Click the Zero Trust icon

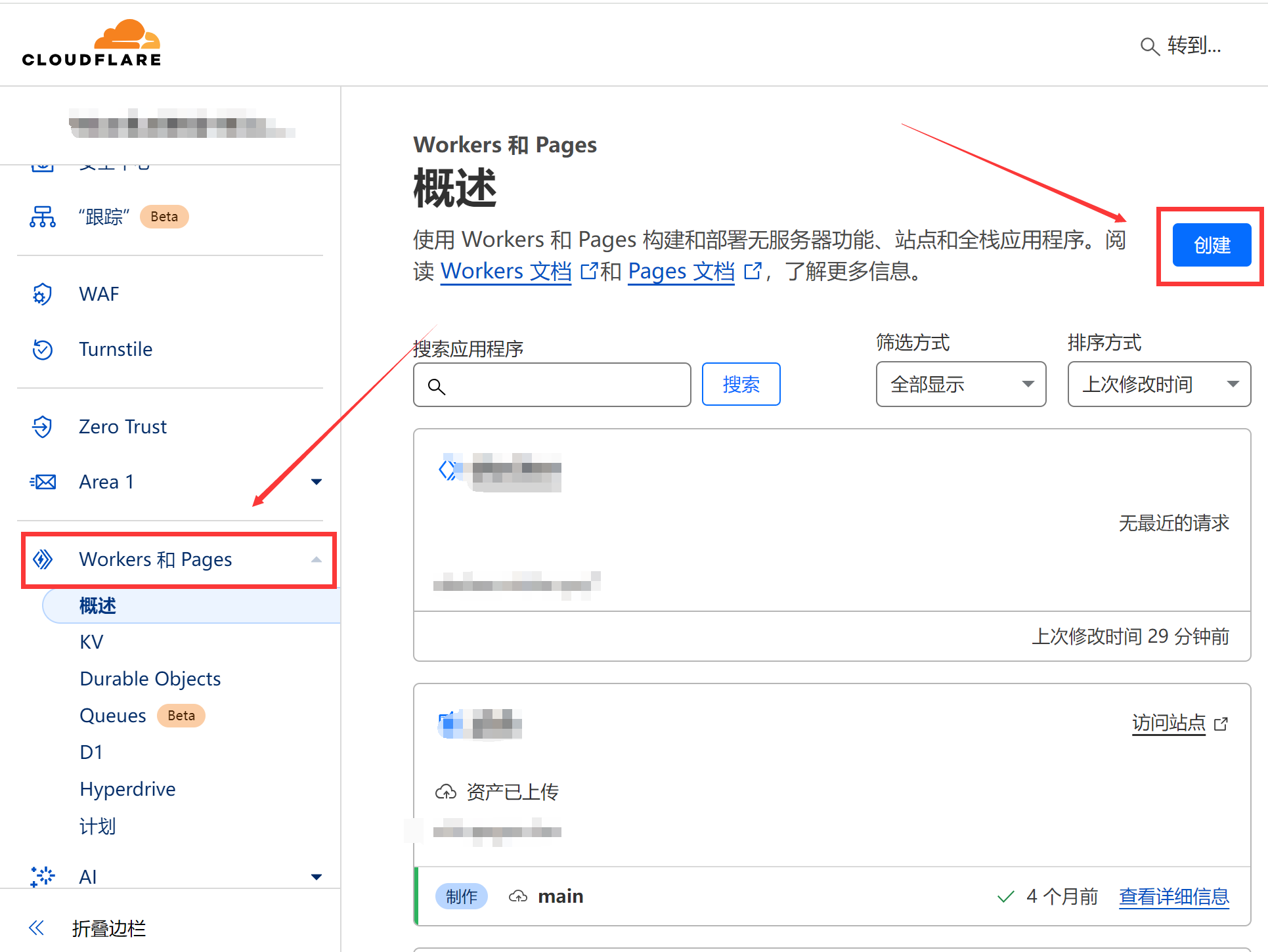[42, 426]
